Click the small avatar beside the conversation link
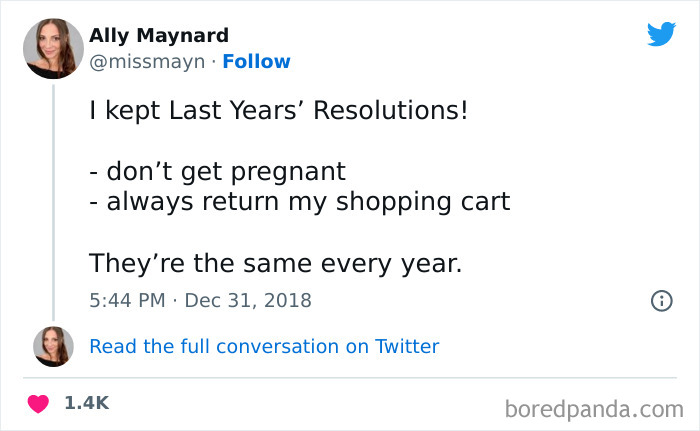This screenshot has width=700, height=431. (53, 346)
